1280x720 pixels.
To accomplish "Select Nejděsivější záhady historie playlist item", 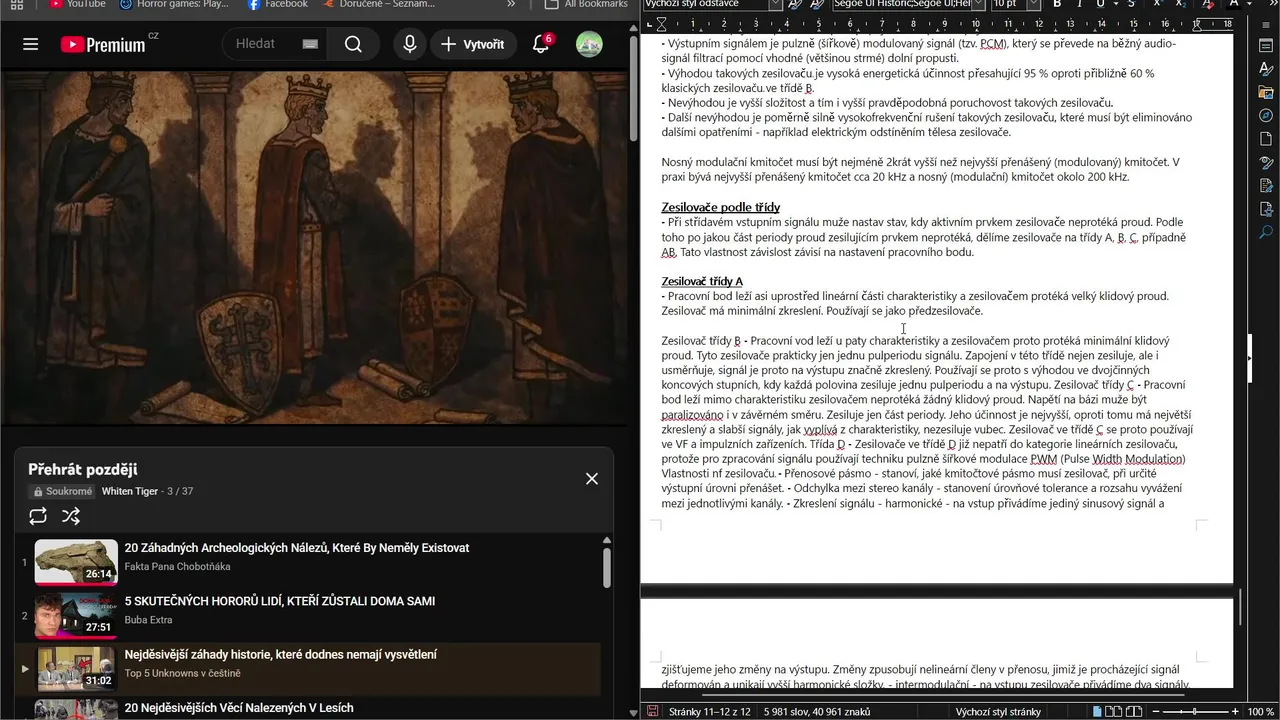I will tap(308, 669).
